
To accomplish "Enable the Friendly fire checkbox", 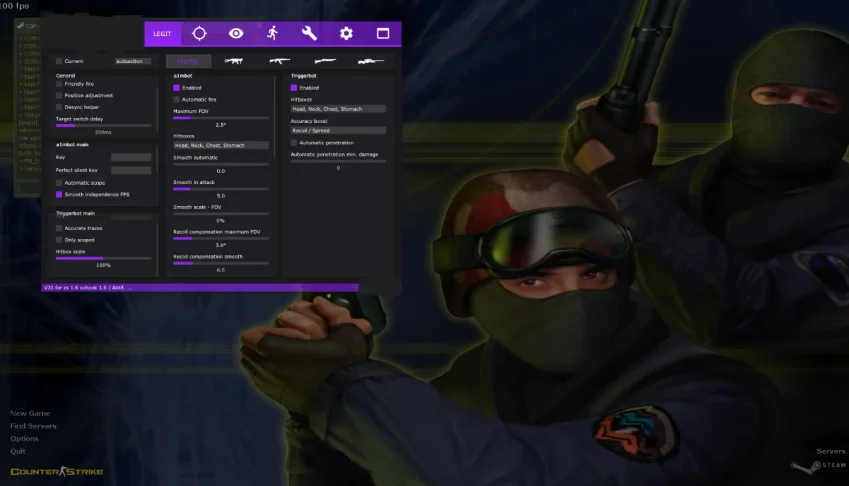I will 59,84.
